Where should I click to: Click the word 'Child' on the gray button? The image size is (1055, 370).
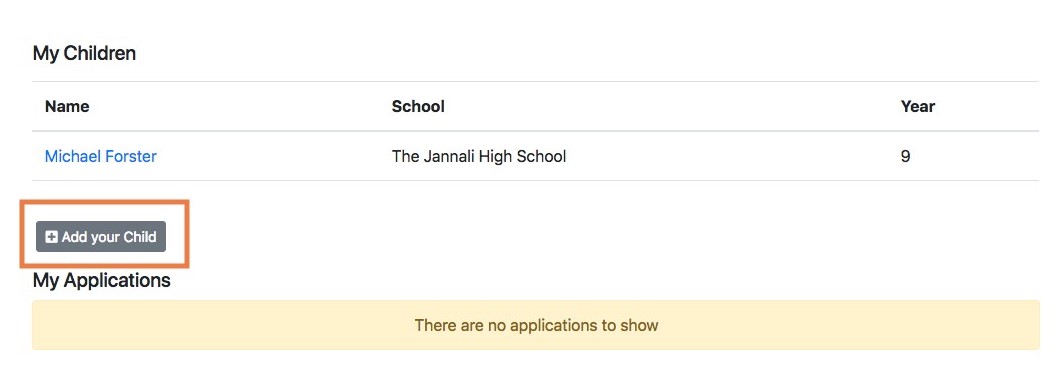pos(141,237)
